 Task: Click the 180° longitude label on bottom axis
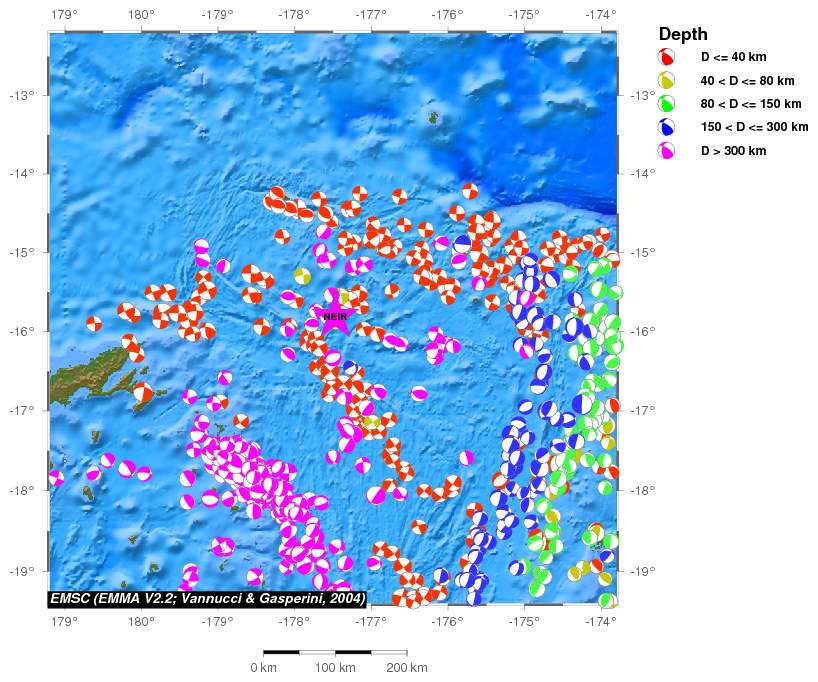coord(141,621)
